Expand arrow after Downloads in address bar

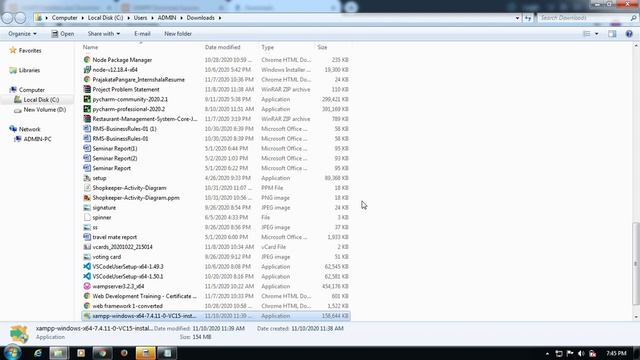(220, 18)
